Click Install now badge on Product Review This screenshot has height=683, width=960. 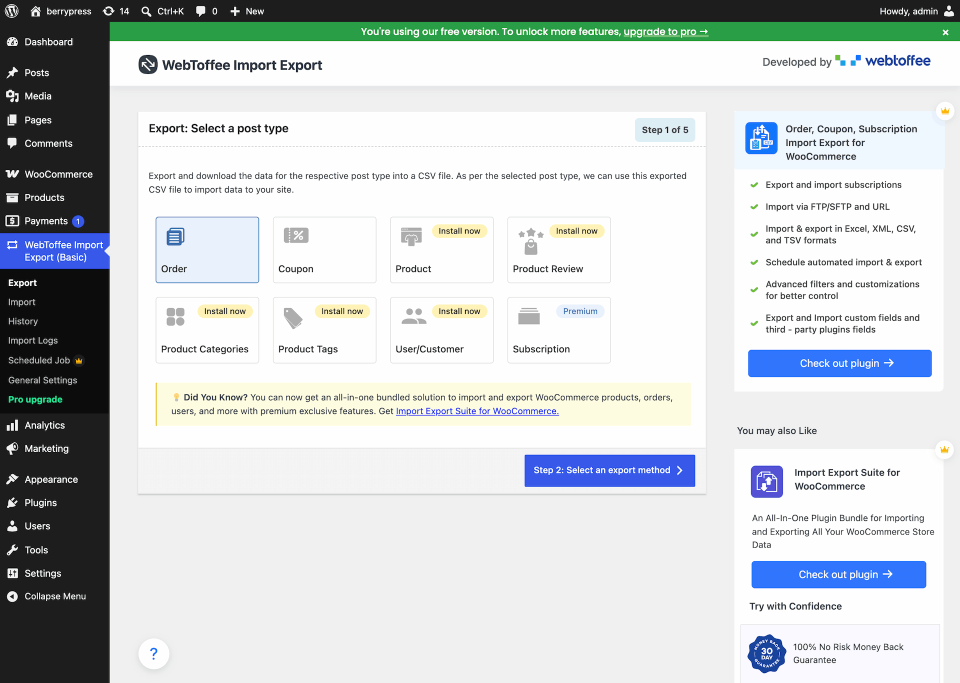[577, 231]
